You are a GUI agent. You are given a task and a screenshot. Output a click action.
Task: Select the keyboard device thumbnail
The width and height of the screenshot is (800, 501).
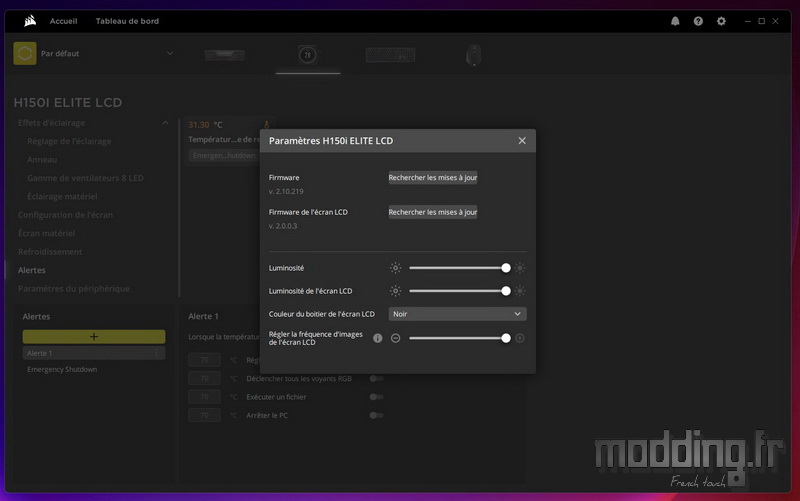(390, 55)
